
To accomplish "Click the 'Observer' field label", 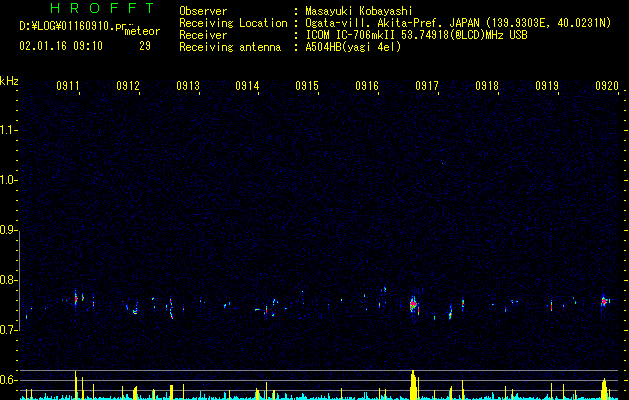I will point(203,11).
